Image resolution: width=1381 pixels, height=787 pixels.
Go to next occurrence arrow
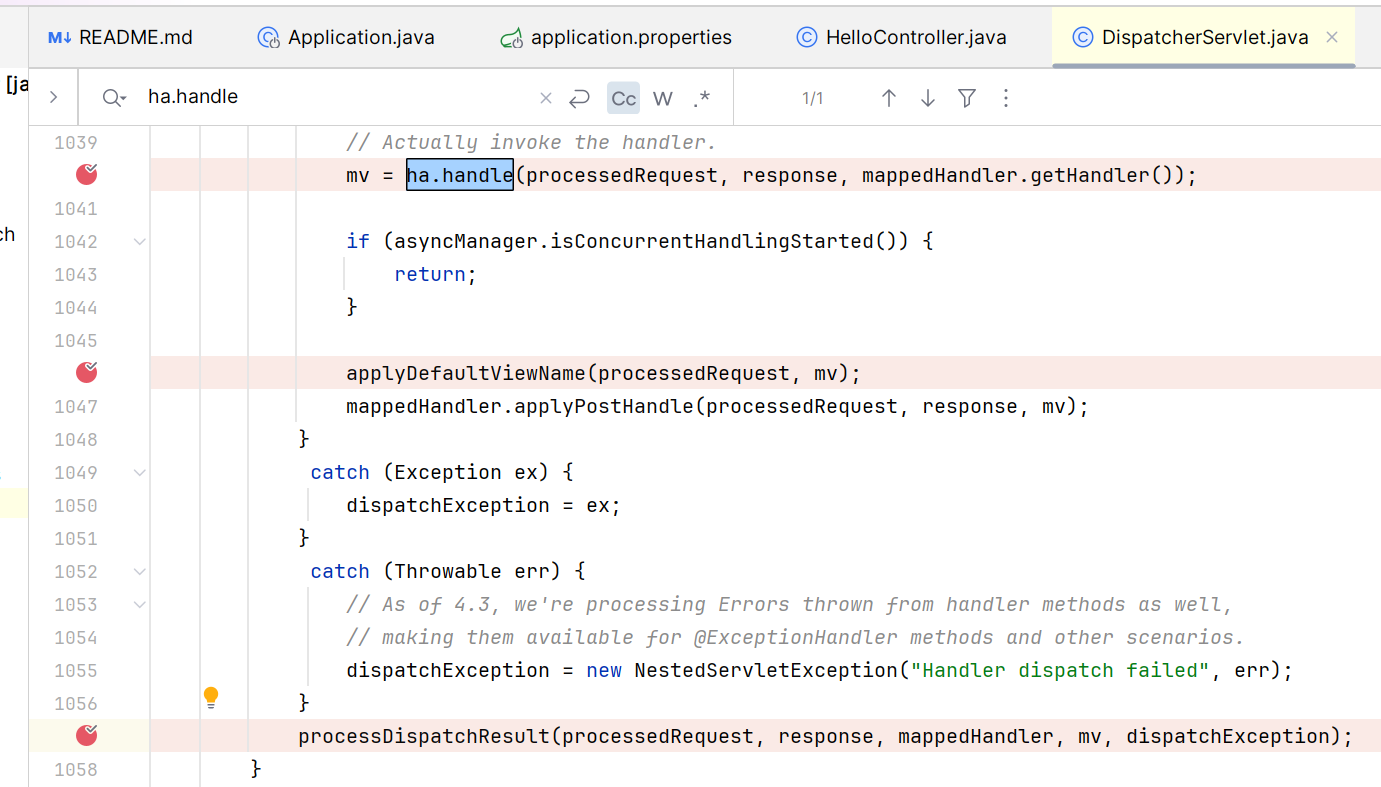click(x=928, y=98)
